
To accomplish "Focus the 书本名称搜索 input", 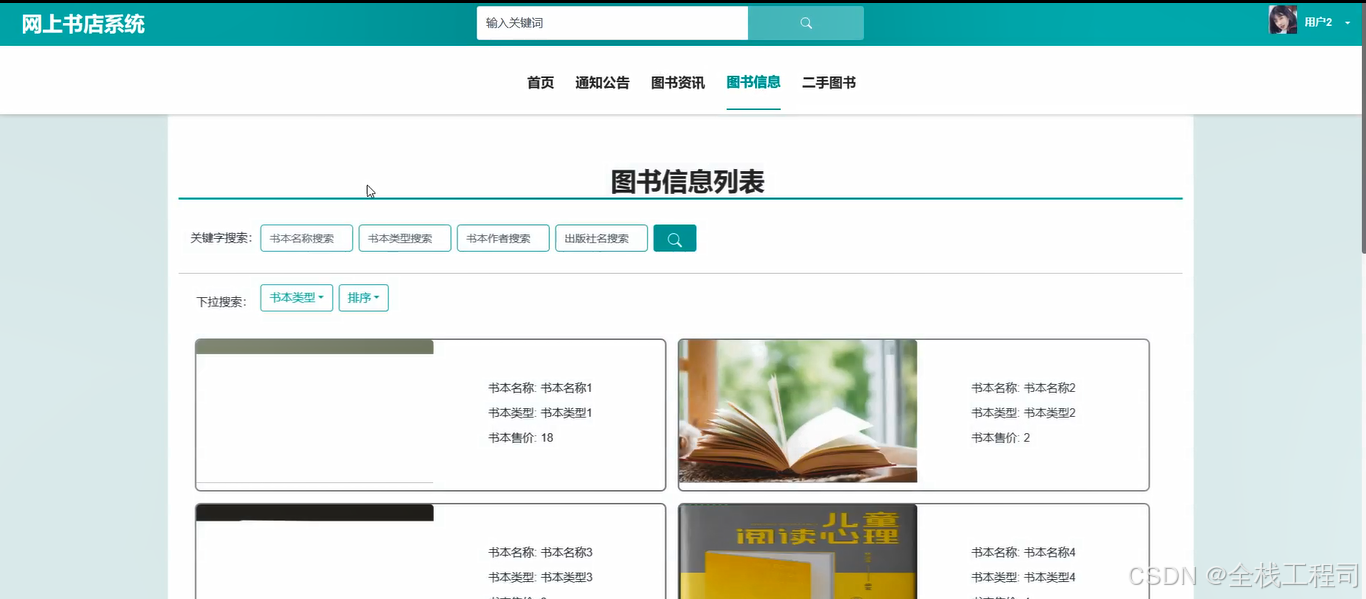I will point(307,238).
